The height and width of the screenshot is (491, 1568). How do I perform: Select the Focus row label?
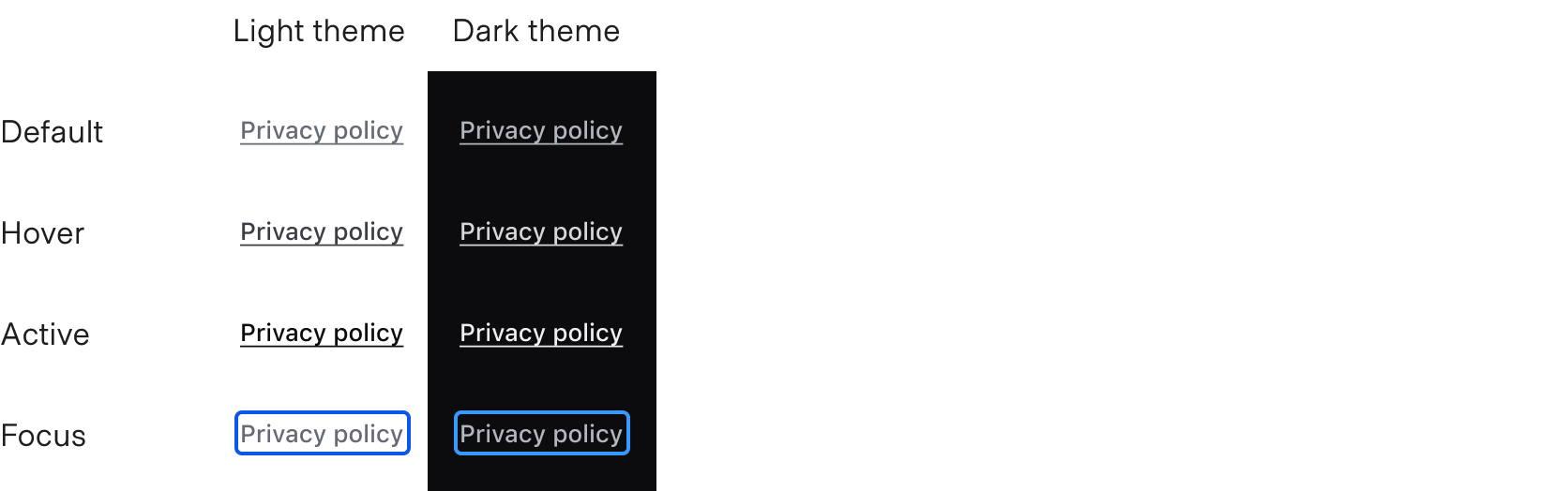[43, 436]
